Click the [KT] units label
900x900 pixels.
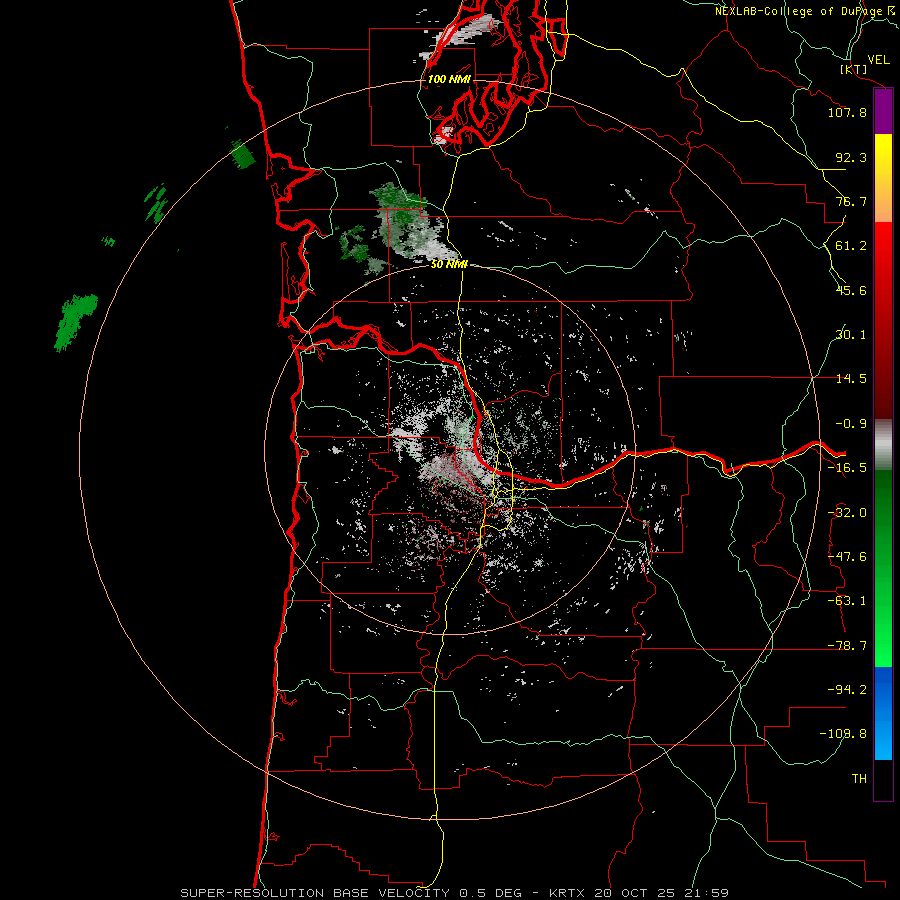click(854, 69)
